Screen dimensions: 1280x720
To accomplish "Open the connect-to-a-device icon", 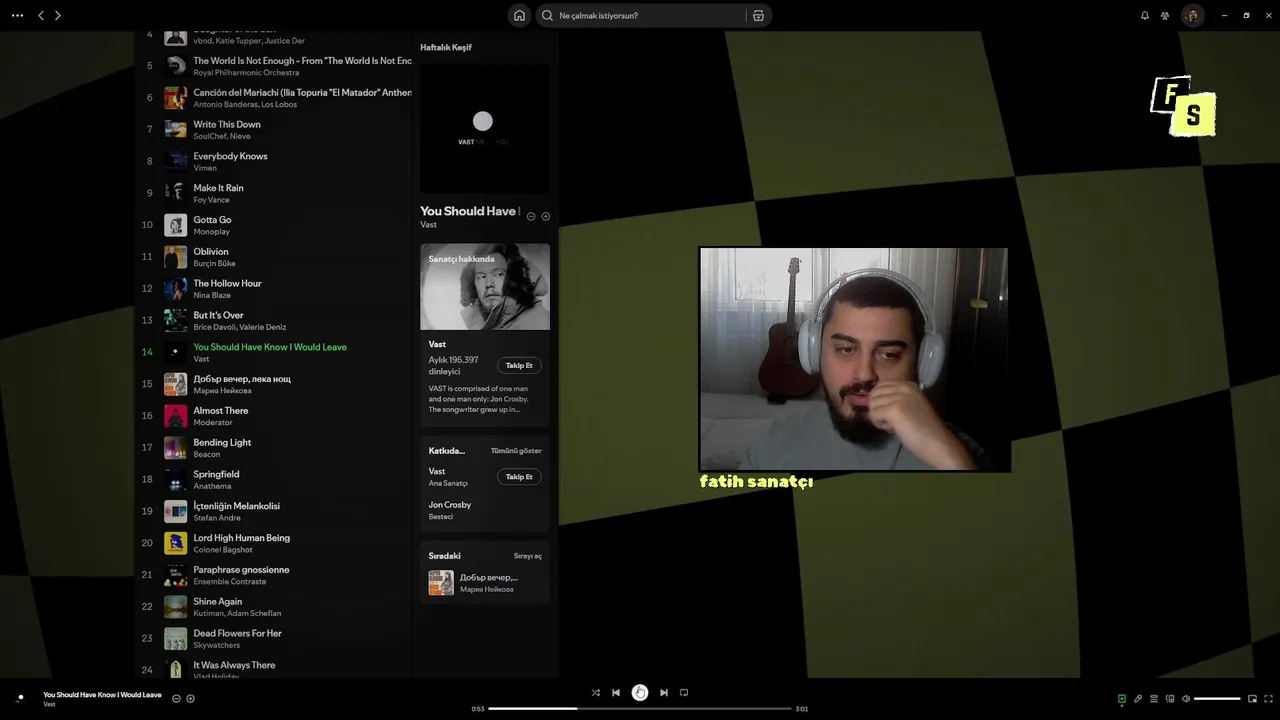I will click(1170, 699).
